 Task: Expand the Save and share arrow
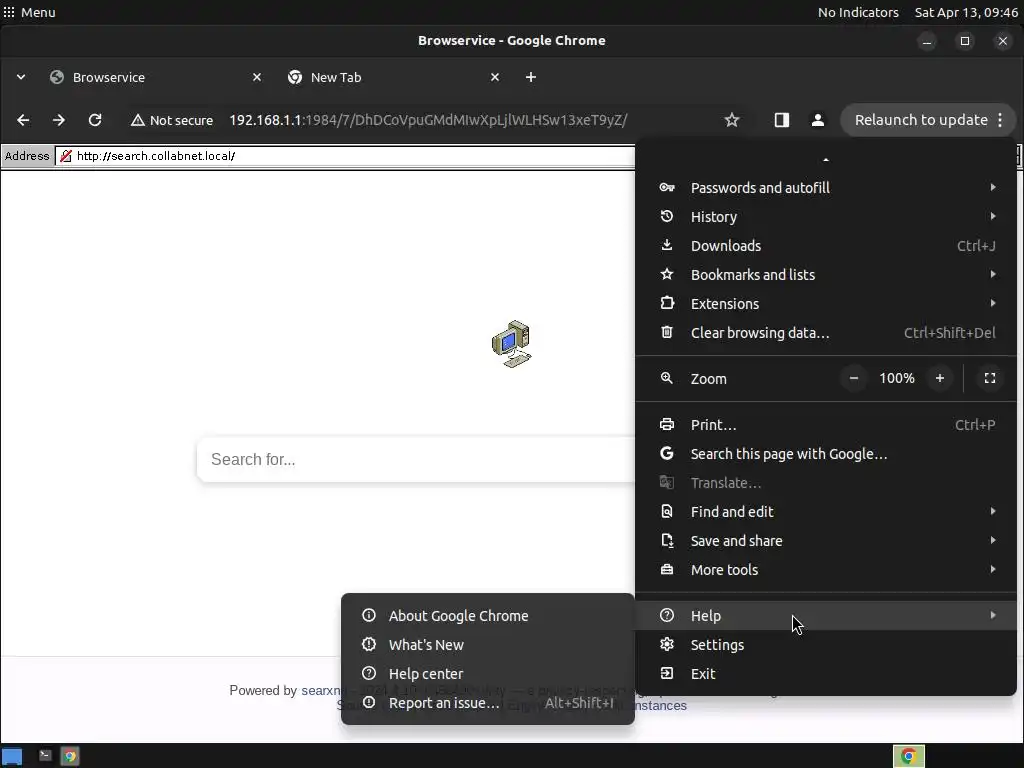point(993,540)
